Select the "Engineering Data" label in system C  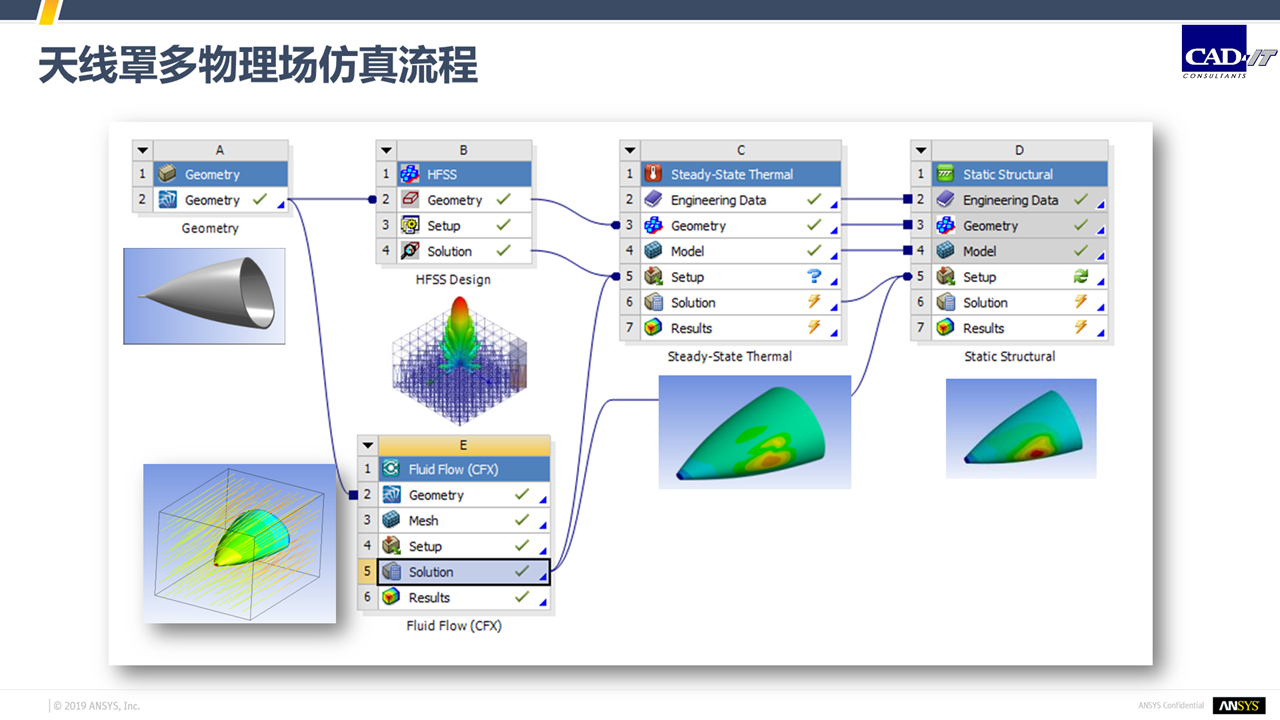point(719,200)
